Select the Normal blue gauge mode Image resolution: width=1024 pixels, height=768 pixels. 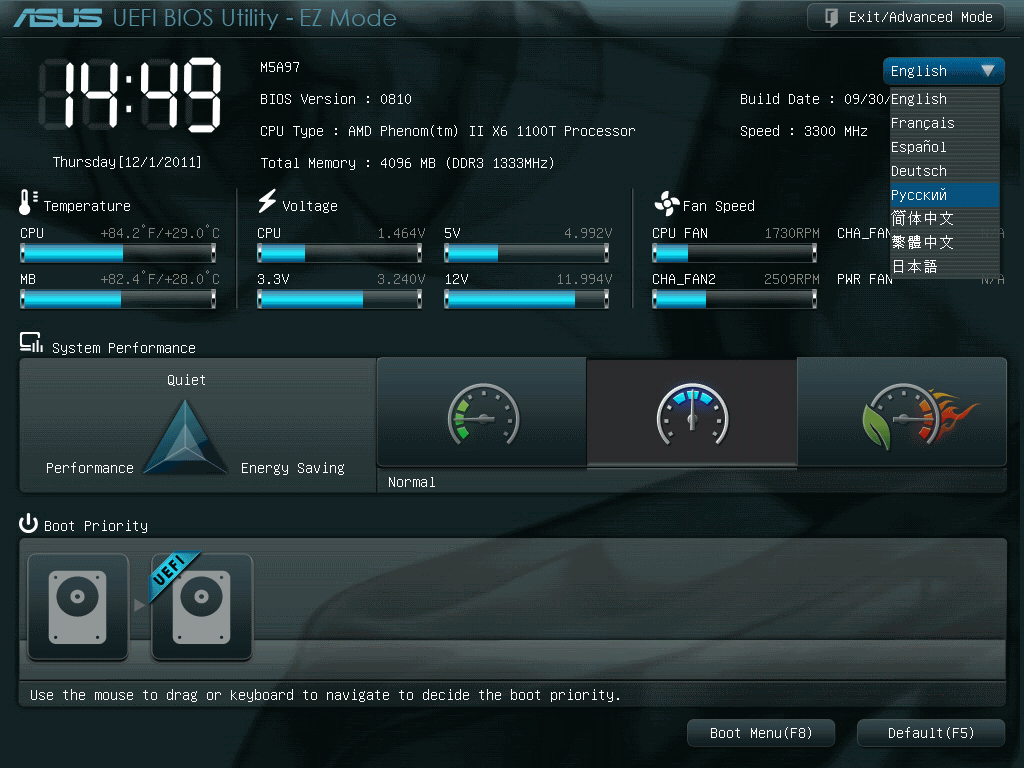tap(692, 412)
